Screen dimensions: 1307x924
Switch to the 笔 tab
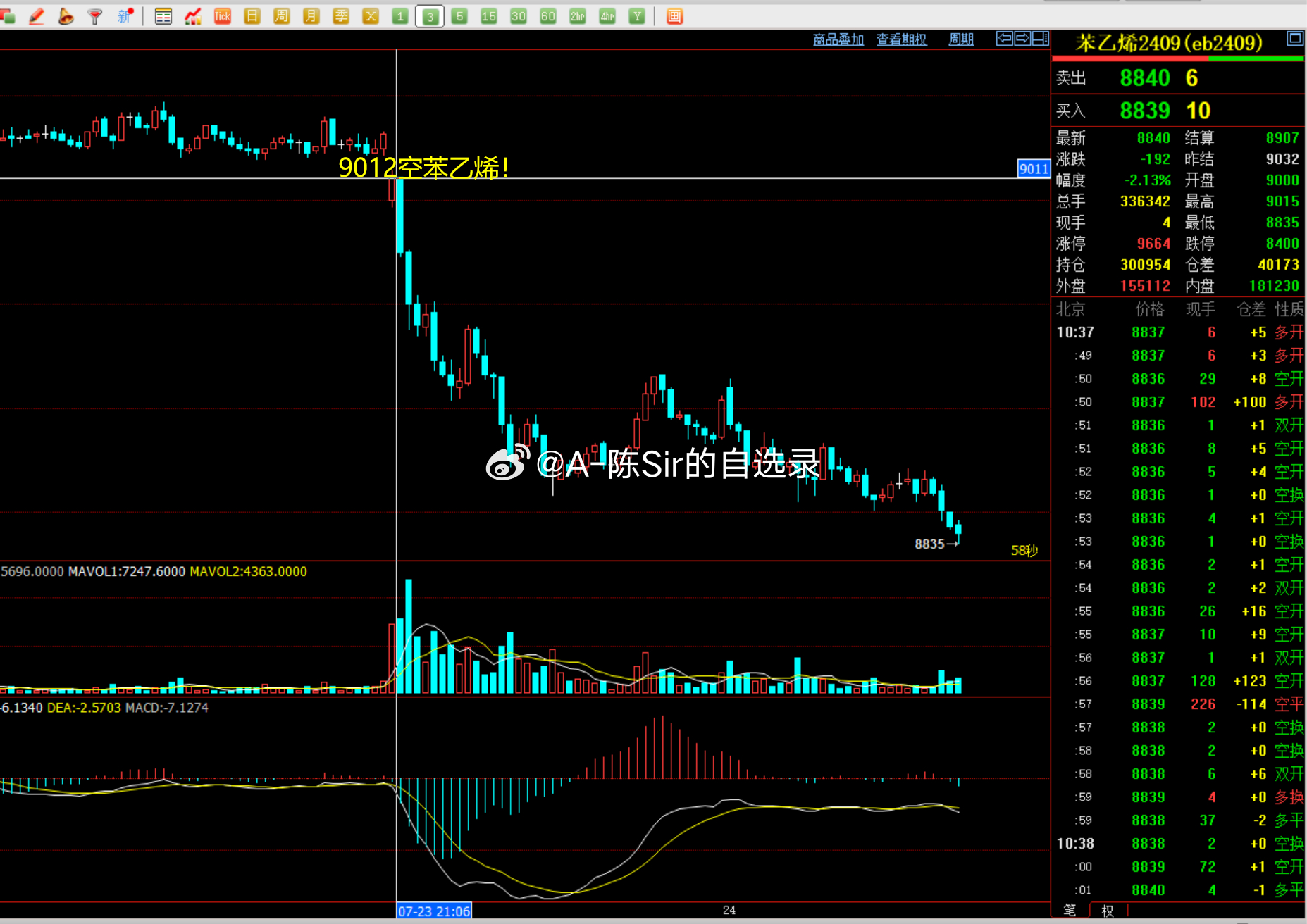point(1070,910)
